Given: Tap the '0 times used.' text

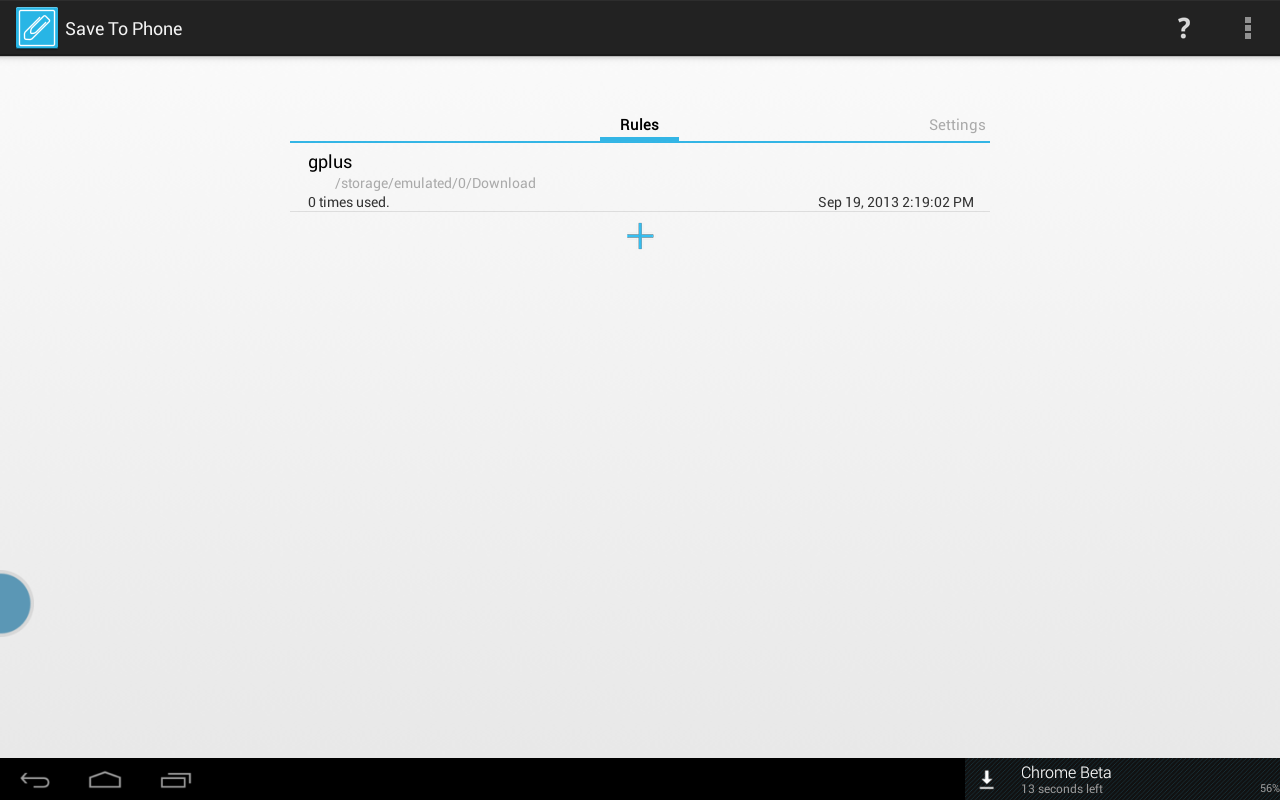Looking at the screenshot, I should [348, 202].
